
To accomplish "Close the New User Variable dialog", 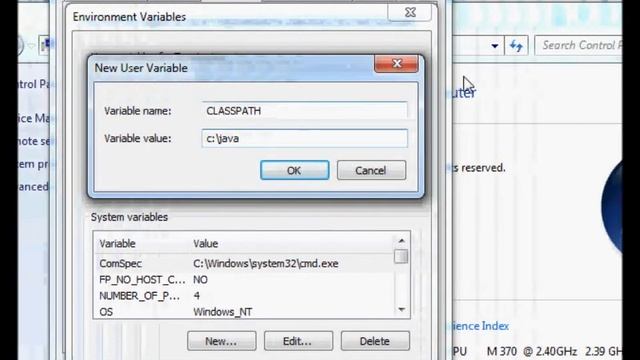I will pyautogui.click(x=396, y=64).
